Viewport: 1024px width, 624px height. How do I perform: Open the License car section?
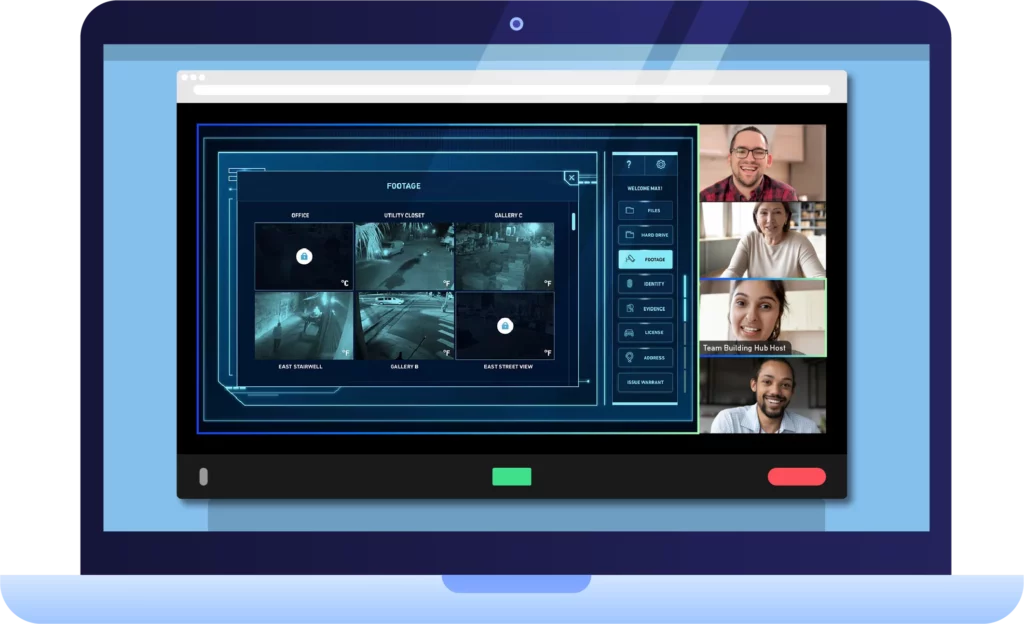pyautogui.click(x=645, y=333)
